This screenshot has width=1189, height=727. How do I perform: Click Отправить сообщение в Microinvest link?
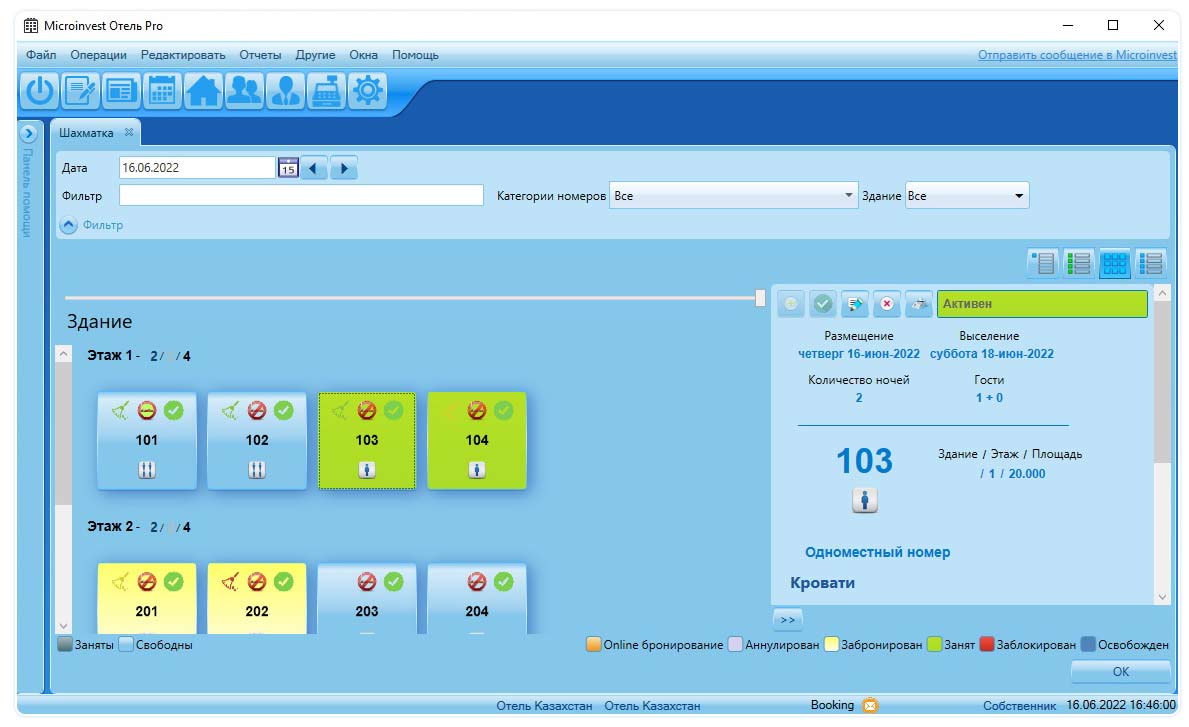click(x=1077, y=55)
